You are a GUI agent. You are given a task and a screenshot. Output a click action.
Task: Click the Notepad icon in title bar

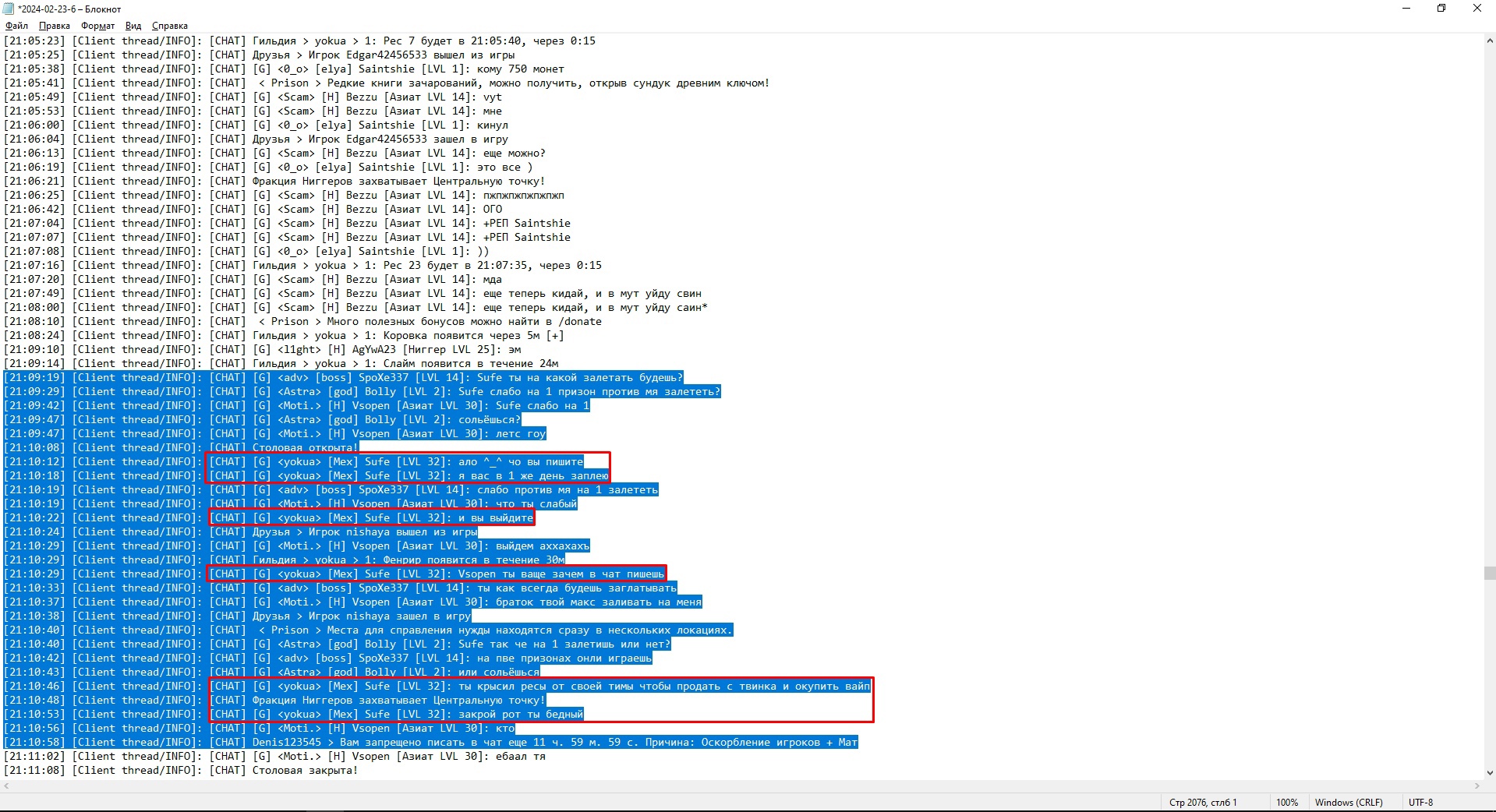coord(9,9)
